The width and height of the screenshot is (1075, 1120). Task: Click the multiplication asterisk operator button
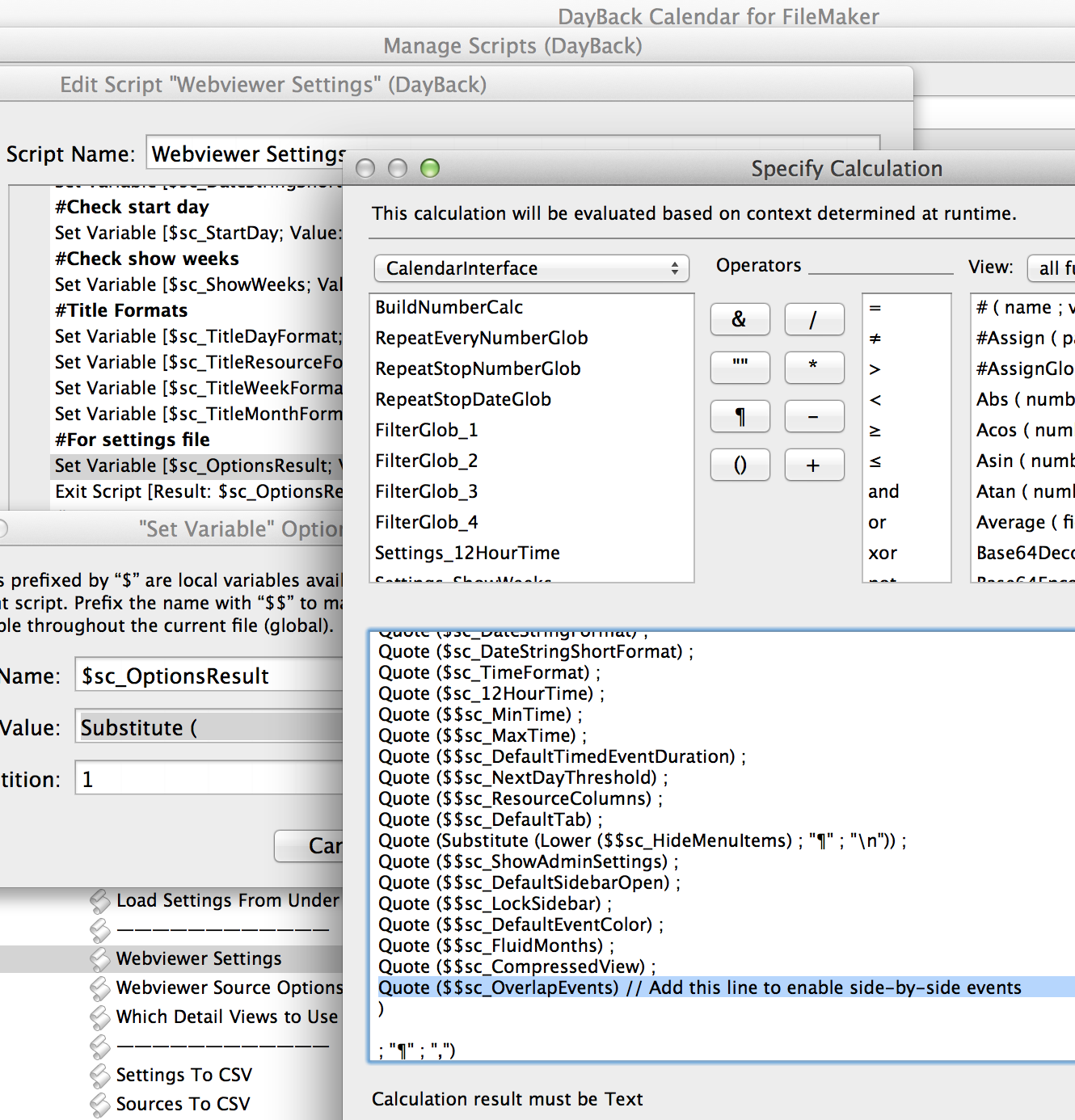(814, 368)
